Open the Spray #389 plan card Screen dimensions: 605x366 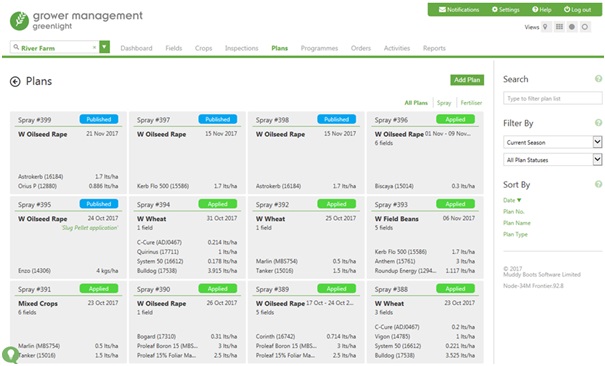pos(306,322)
